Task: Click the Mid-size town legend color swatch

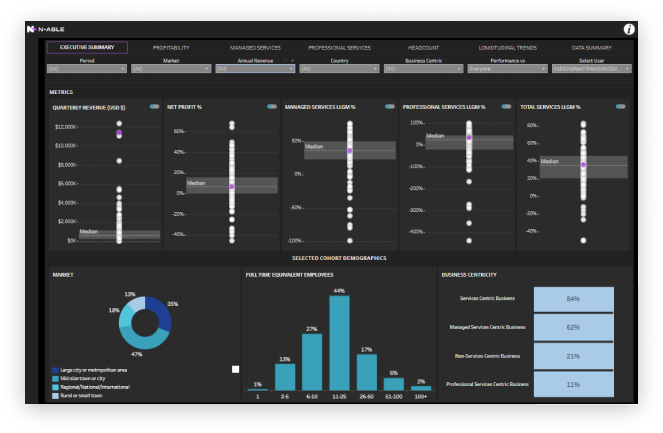Action: [x=55, y=379]
